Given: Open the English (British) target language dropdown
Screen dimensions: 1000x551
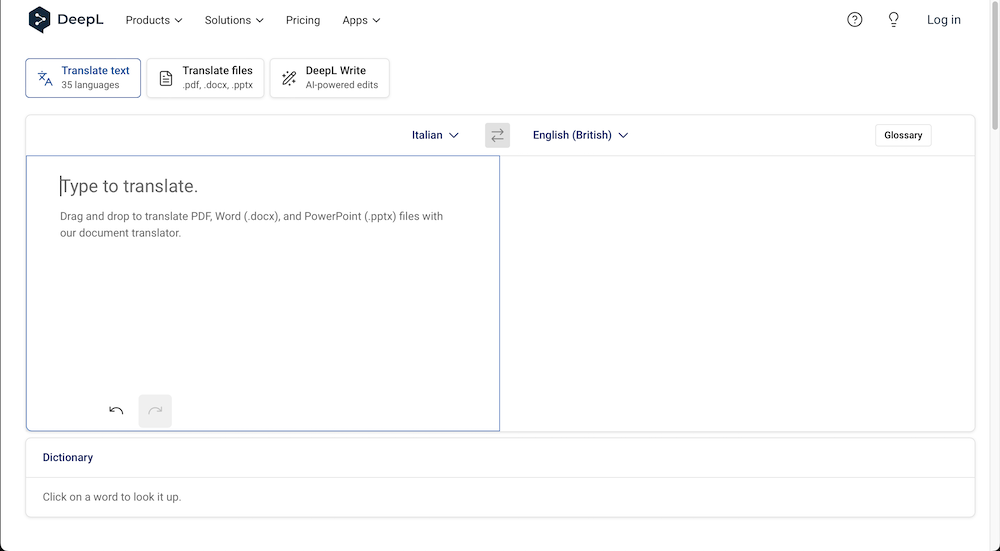Looking at the screenshot, I should [x=580, y=135].
